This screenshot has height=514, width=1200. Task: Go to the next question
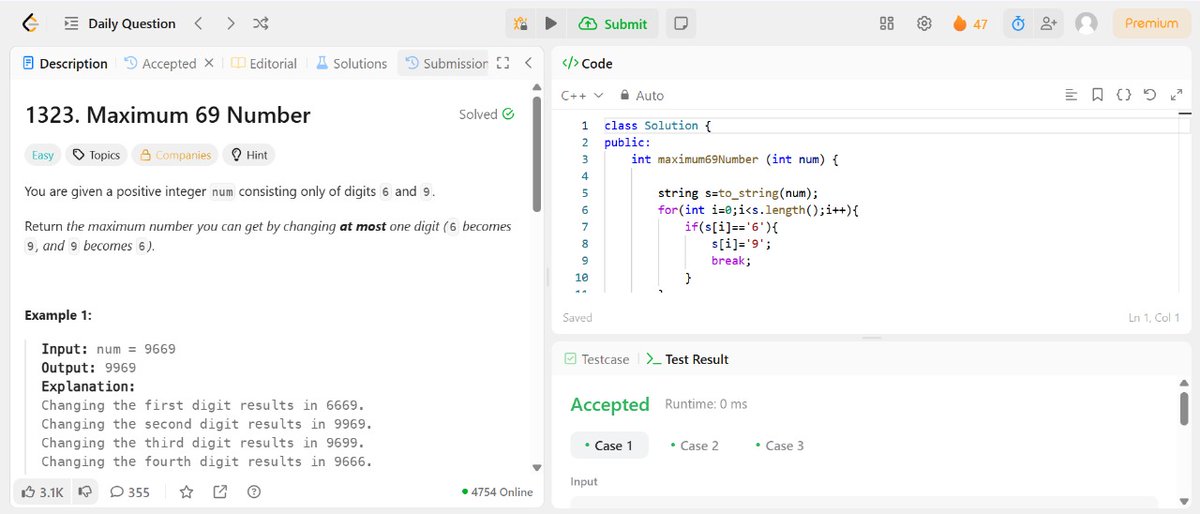230,23
